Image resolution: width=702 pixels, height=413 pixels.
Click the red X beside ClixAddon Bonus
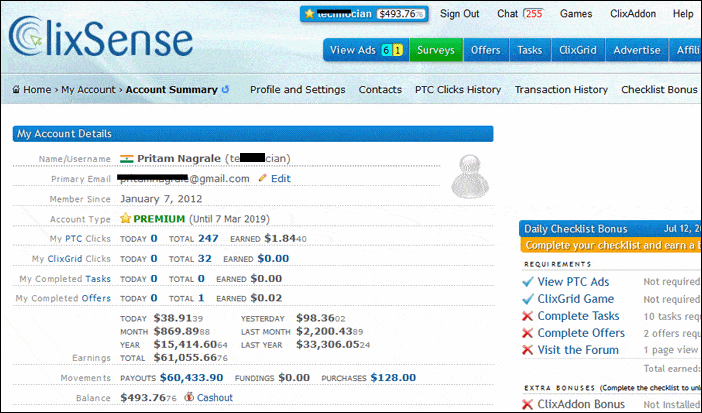(527, 404)
